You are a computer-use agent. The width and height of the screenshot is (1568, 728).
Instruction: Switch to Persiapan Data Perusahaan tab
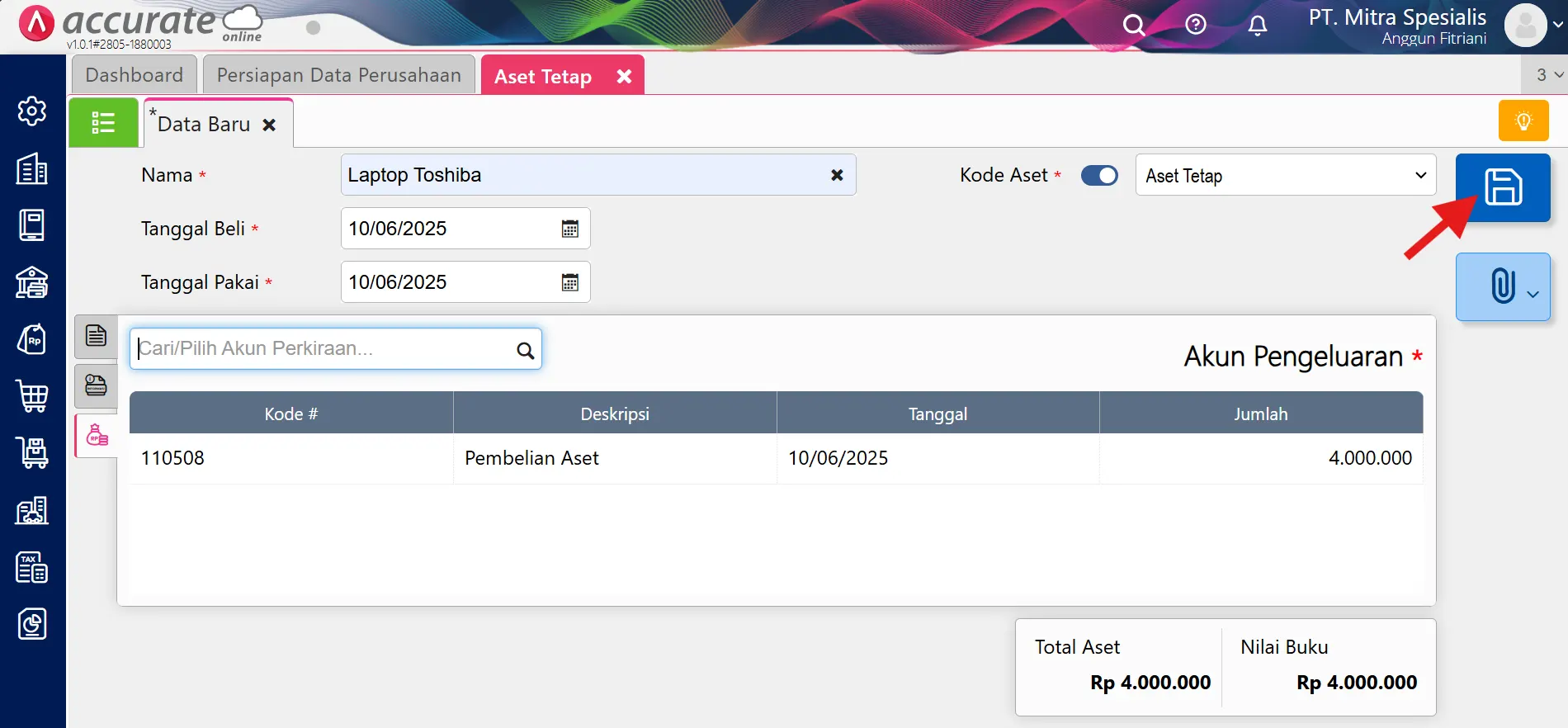[338, 75]
